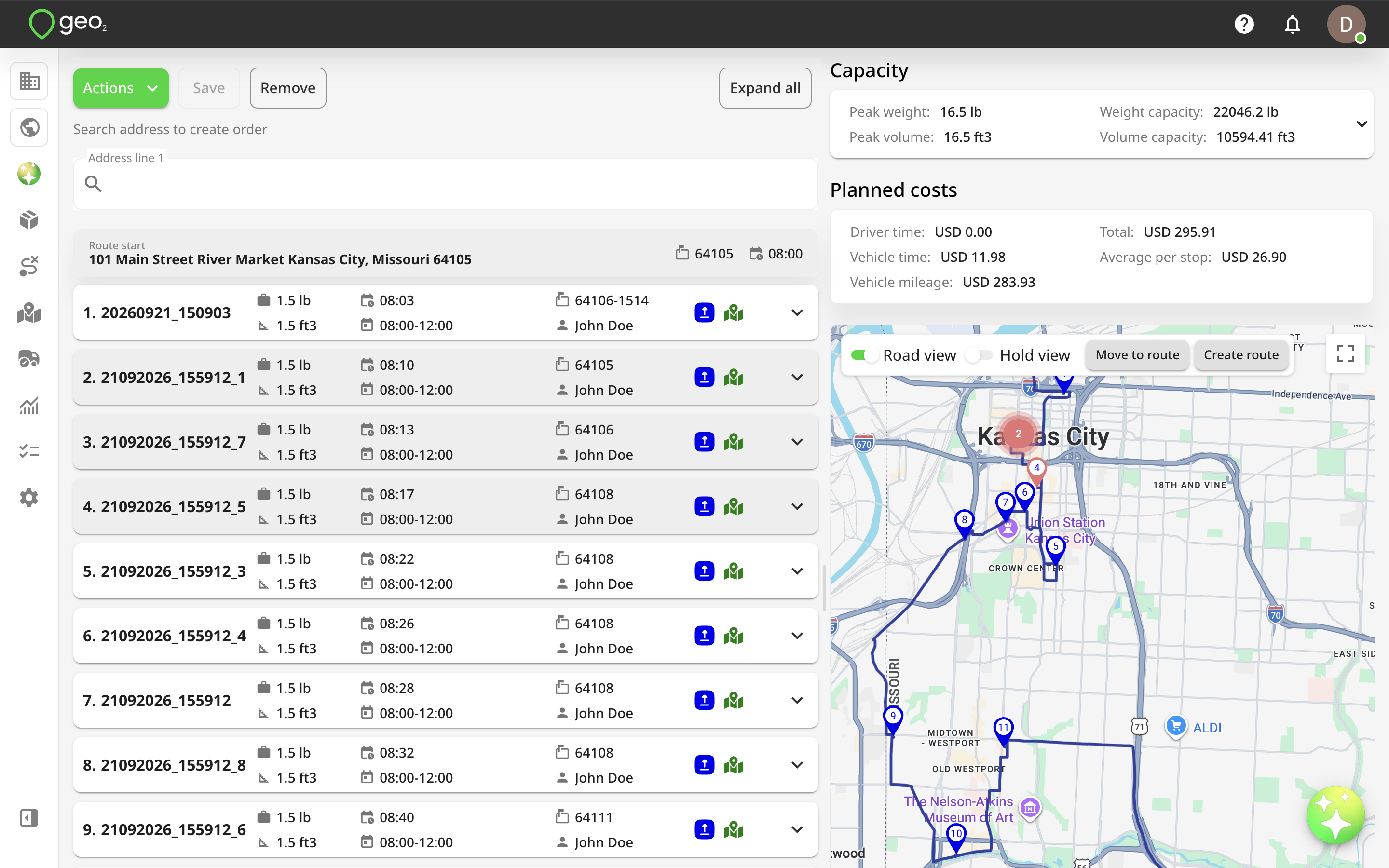Click the Save button

click(209, 88)
